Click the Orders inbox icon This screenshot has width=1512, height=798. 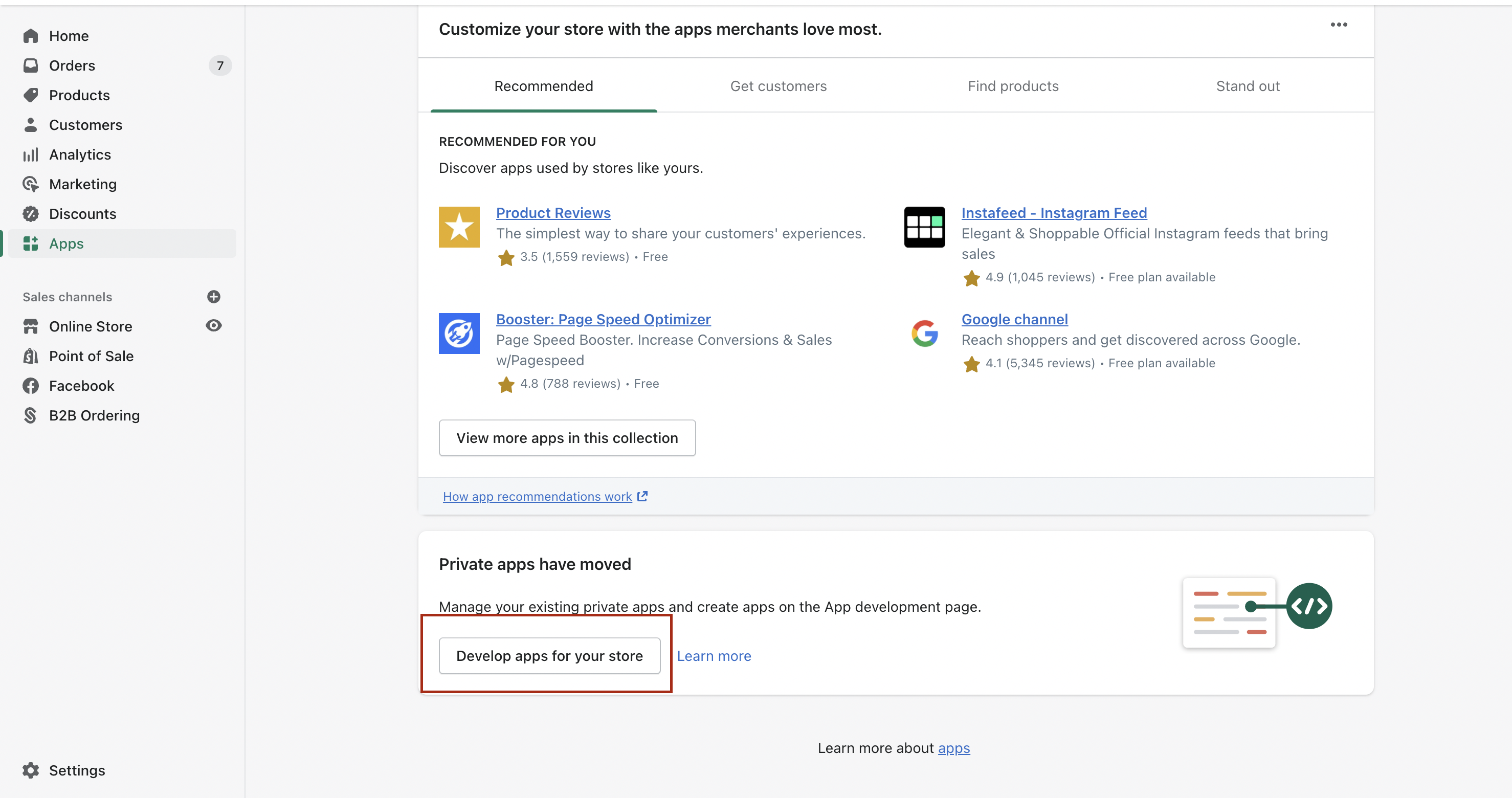(x=31, y=65)
